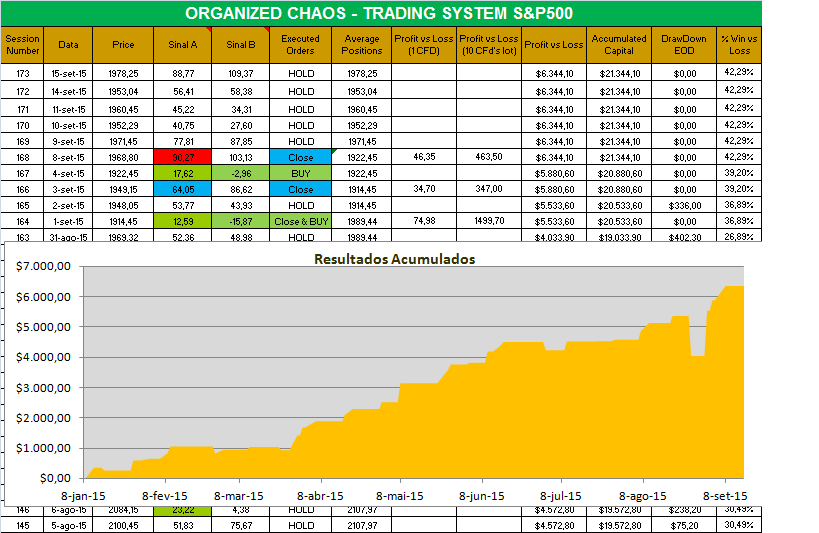Select the 8-jun-15 chart axis label
Image resolution: width=819 pixels, height=533 pixels.
pos(482,496)
